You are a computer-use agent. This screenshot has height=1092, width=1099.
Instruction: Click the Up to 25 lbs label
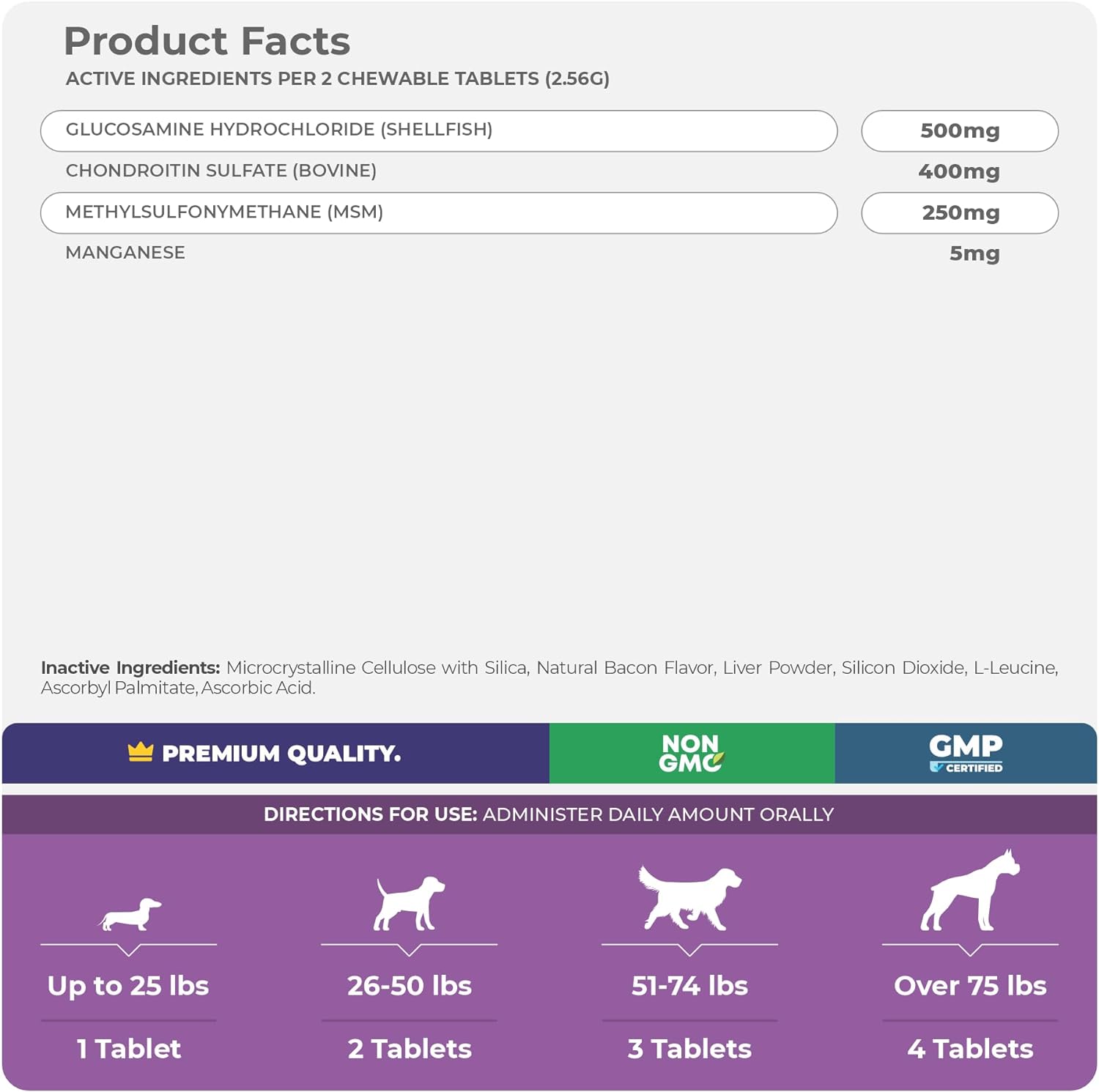point(128,986)
